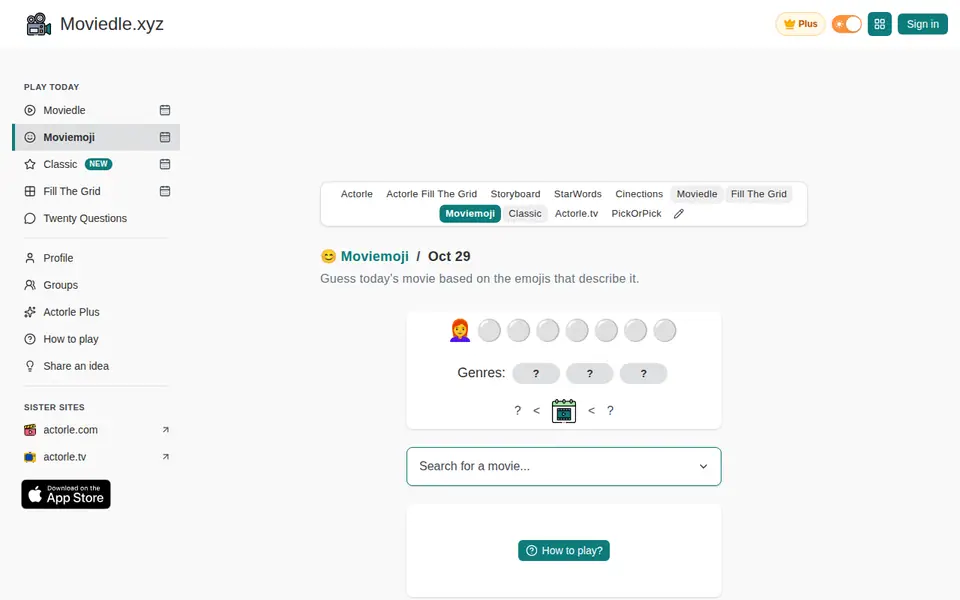The image size is (960, 600).
Task: Click the second Genres question-mark pill
Action: (590, 373)
